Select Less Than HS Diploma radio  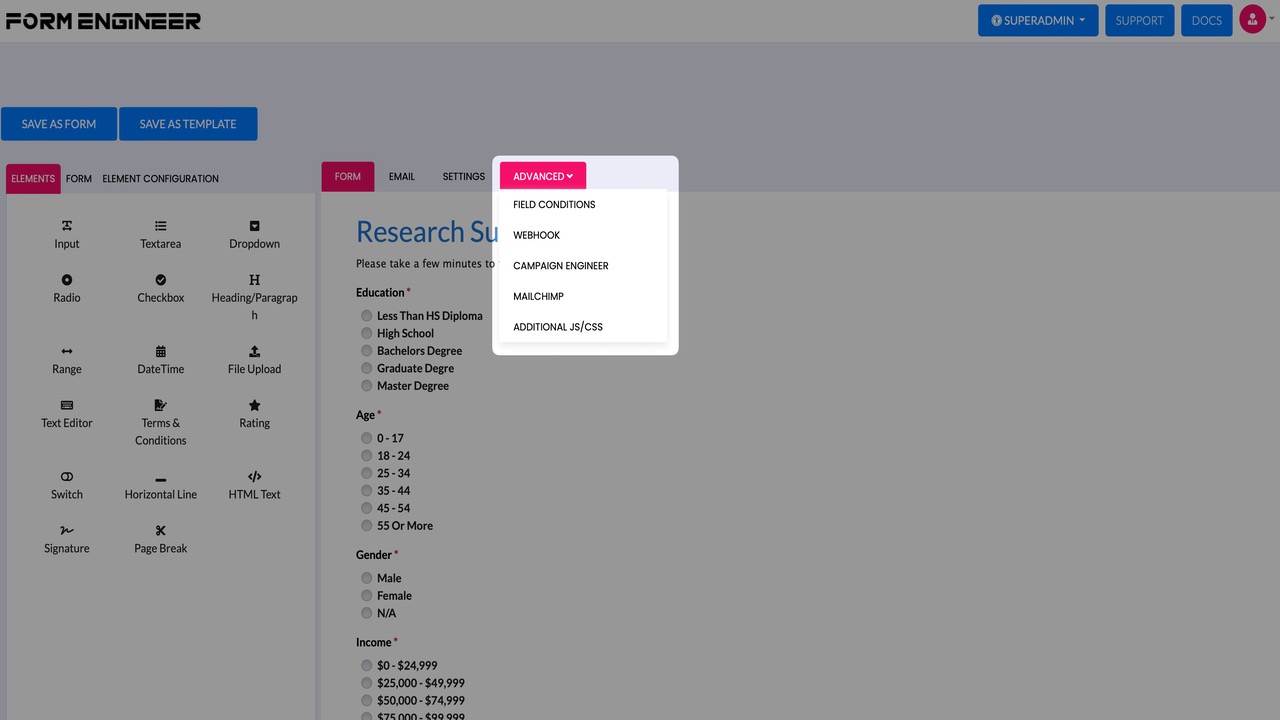coord(367,316)
